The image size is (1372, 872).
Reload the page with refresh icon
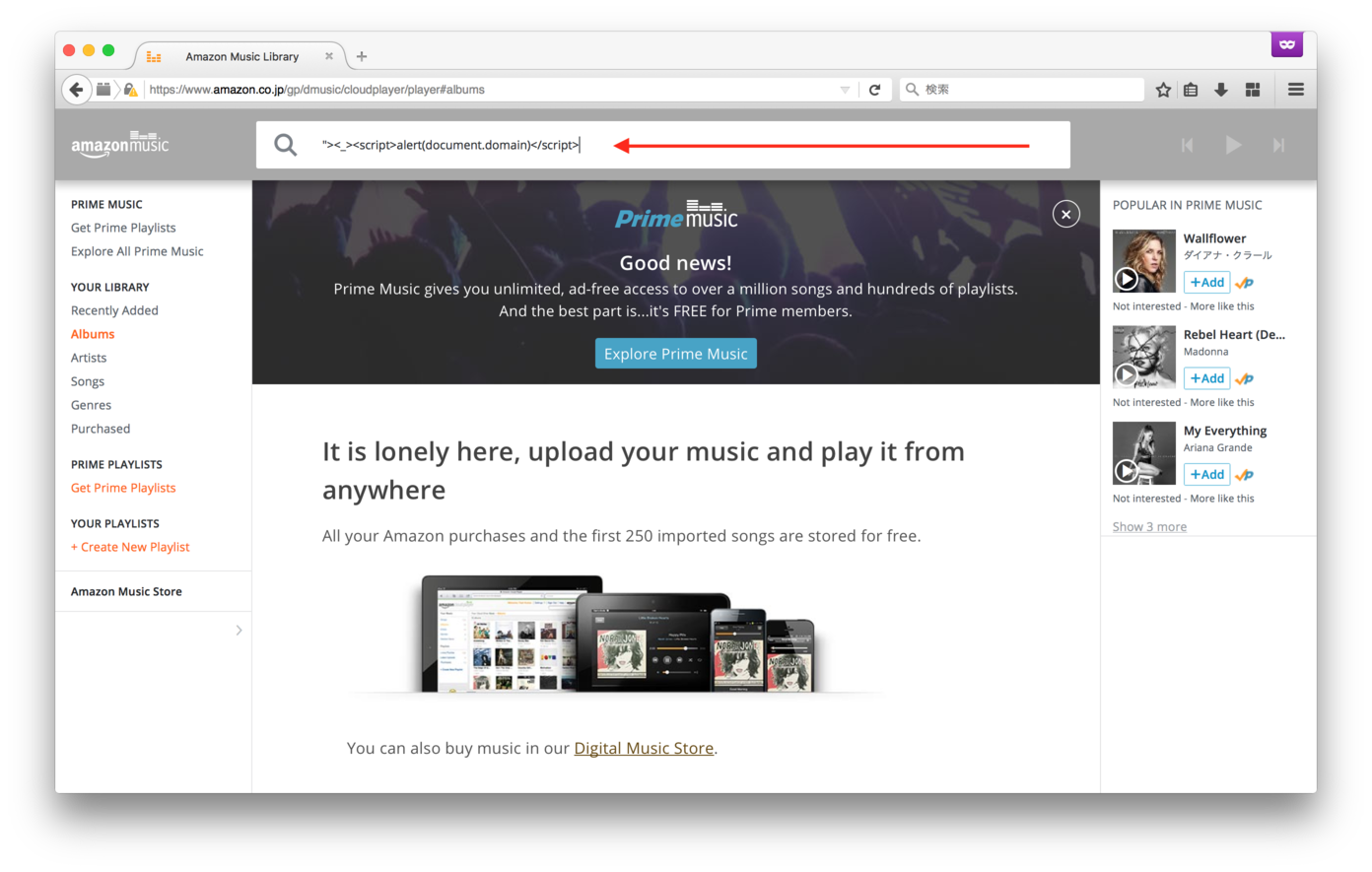(874, 90)
